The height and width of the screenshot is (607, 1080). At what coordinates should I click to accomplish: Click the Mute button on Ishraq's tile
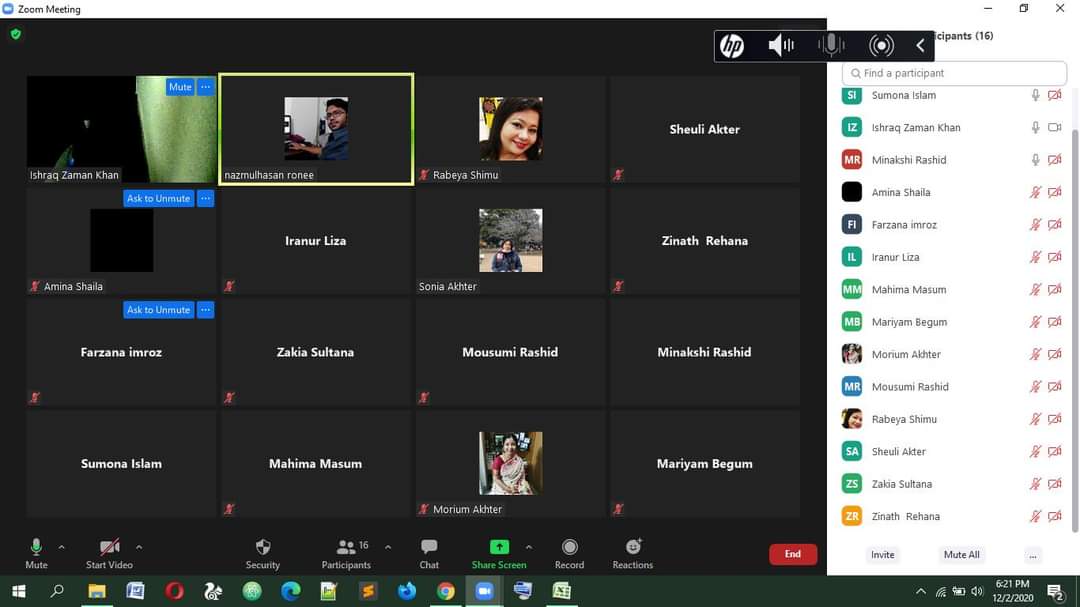tap(180, 87)
